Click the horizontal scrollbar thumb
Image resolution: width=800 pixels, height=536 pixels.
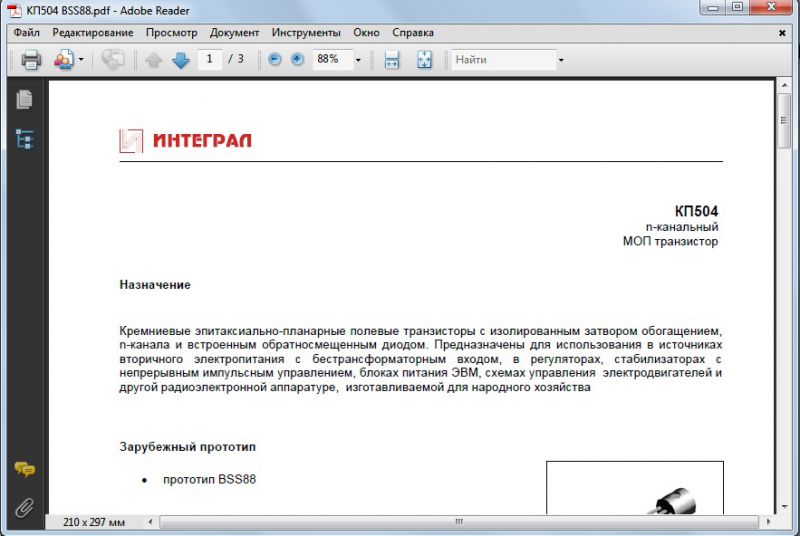point(459,522)
